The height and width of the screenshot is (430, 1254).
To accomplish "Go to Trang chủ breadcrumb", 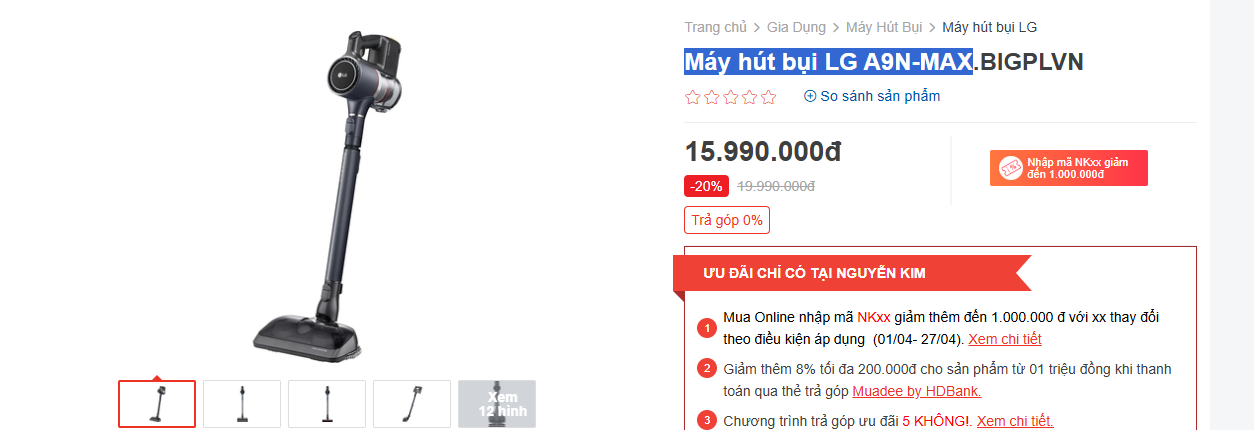I will pos(715,27).
